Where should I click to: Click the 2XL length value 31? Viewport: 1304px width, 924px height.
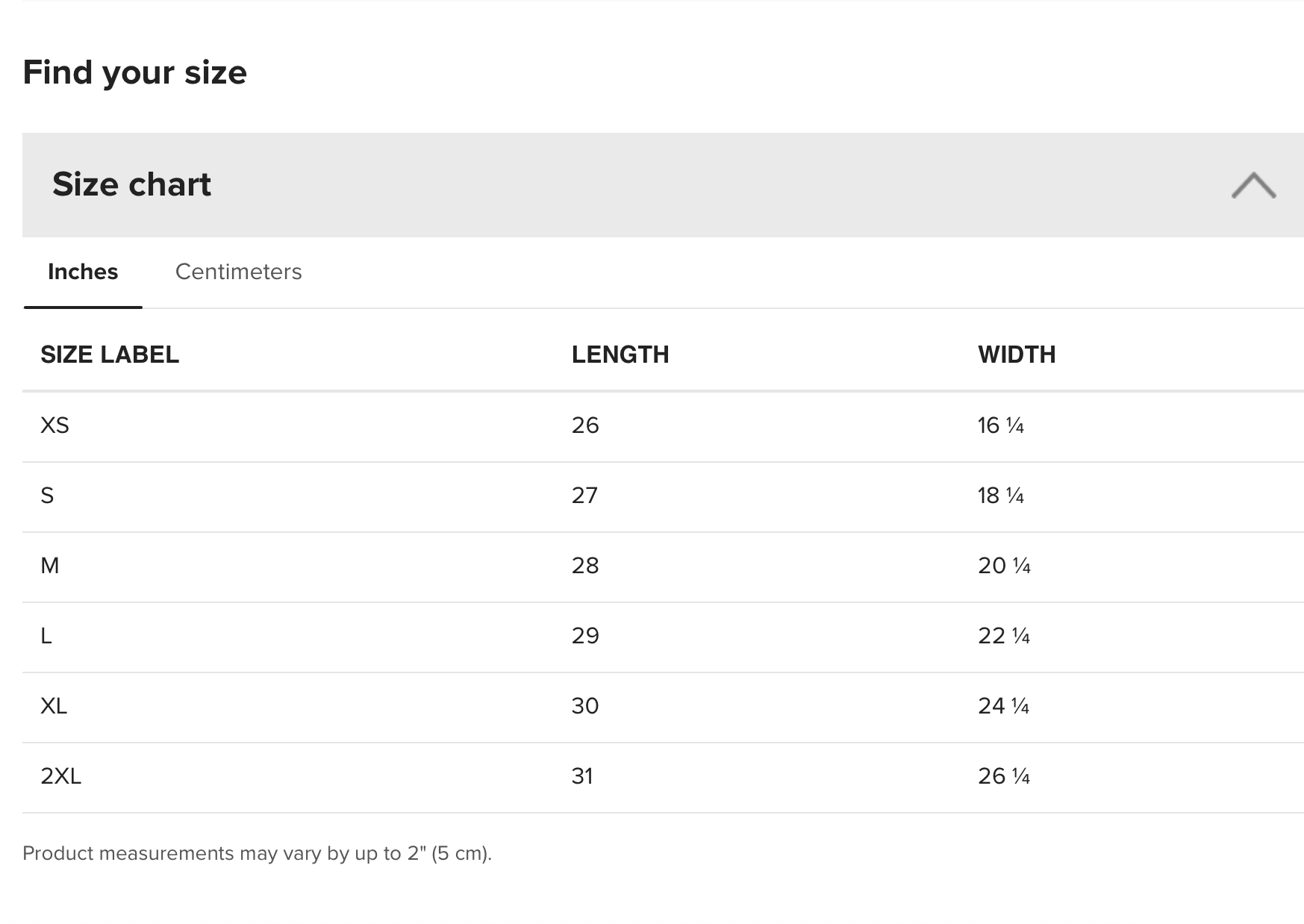coord(582,776)
